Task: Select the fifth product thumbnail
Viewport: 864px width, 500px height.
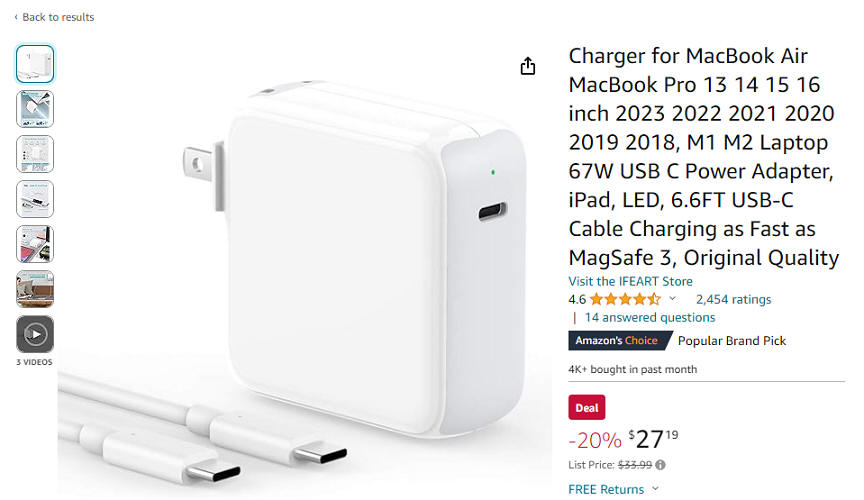Action: [x=35, y=244]
